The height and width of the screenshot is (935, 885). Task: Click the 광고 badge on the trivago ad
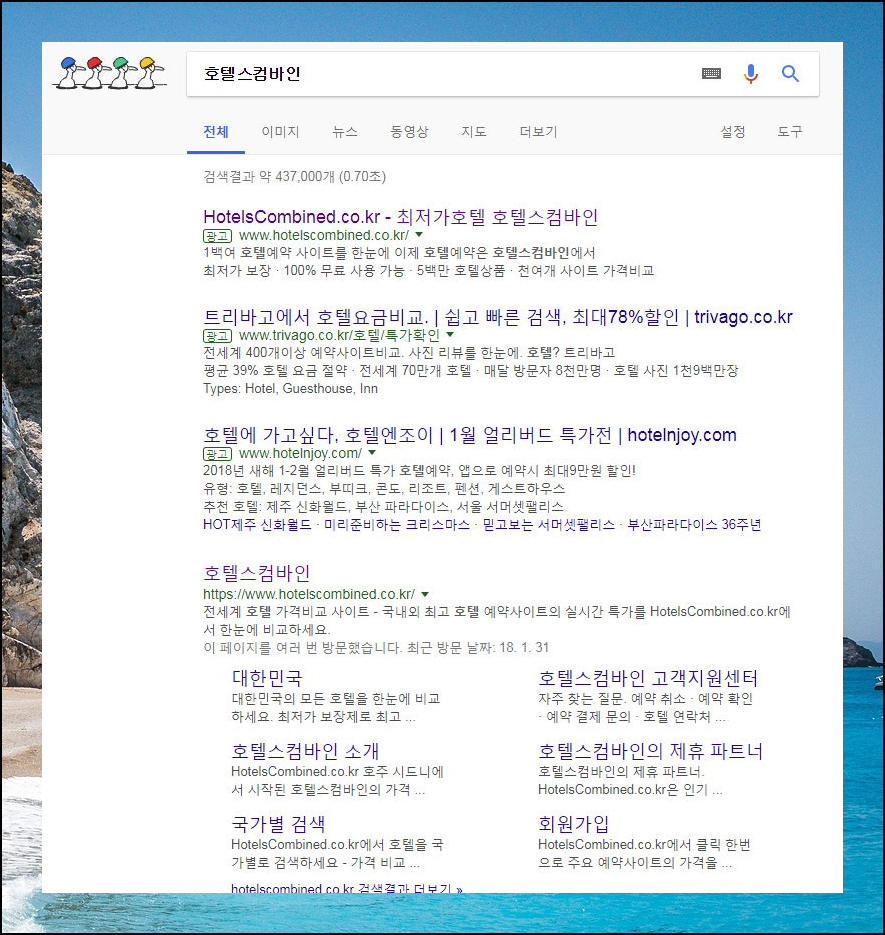[x=217, y=336]
